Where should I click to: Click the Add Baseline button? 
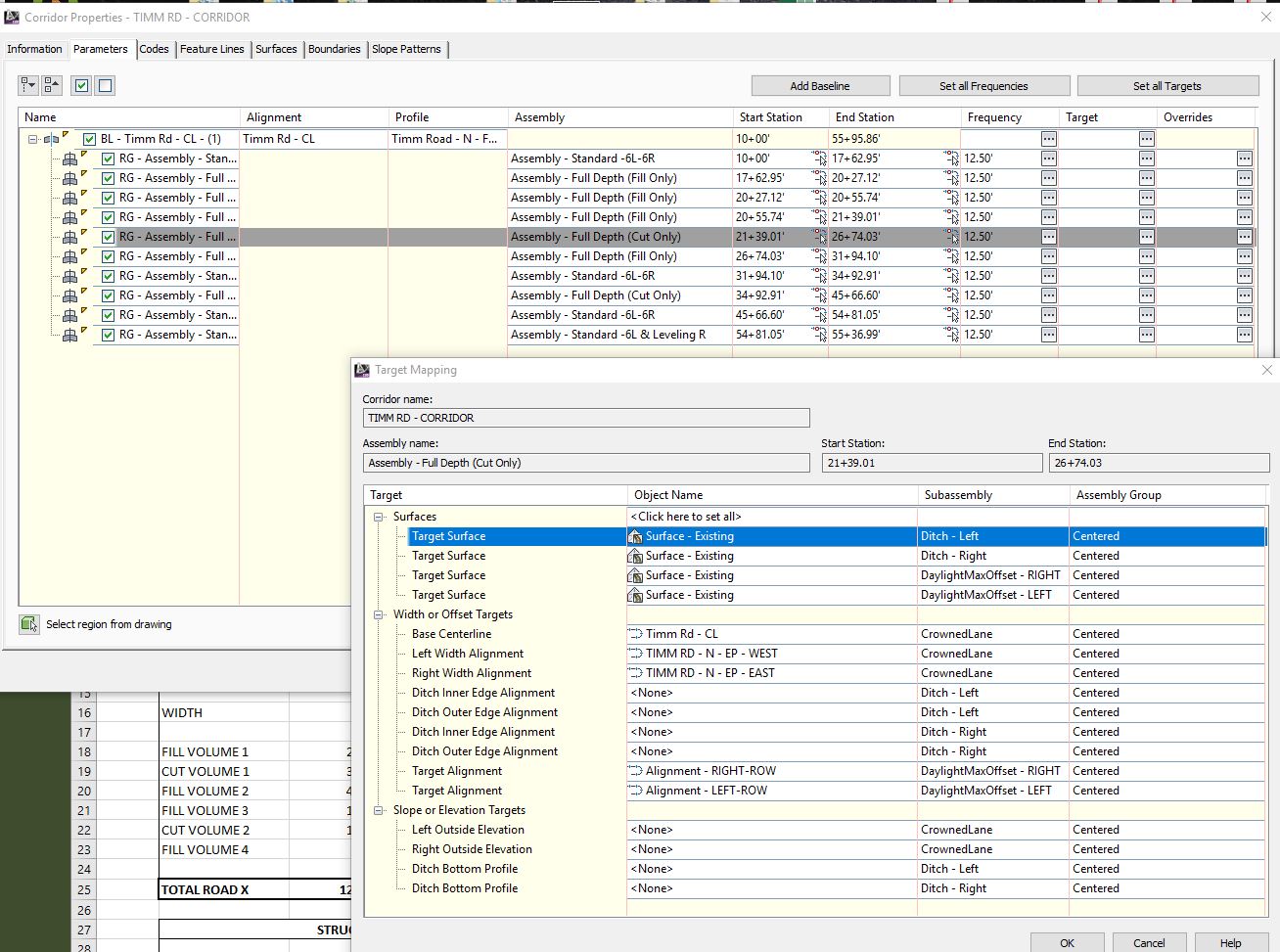(x=820, y=85)
